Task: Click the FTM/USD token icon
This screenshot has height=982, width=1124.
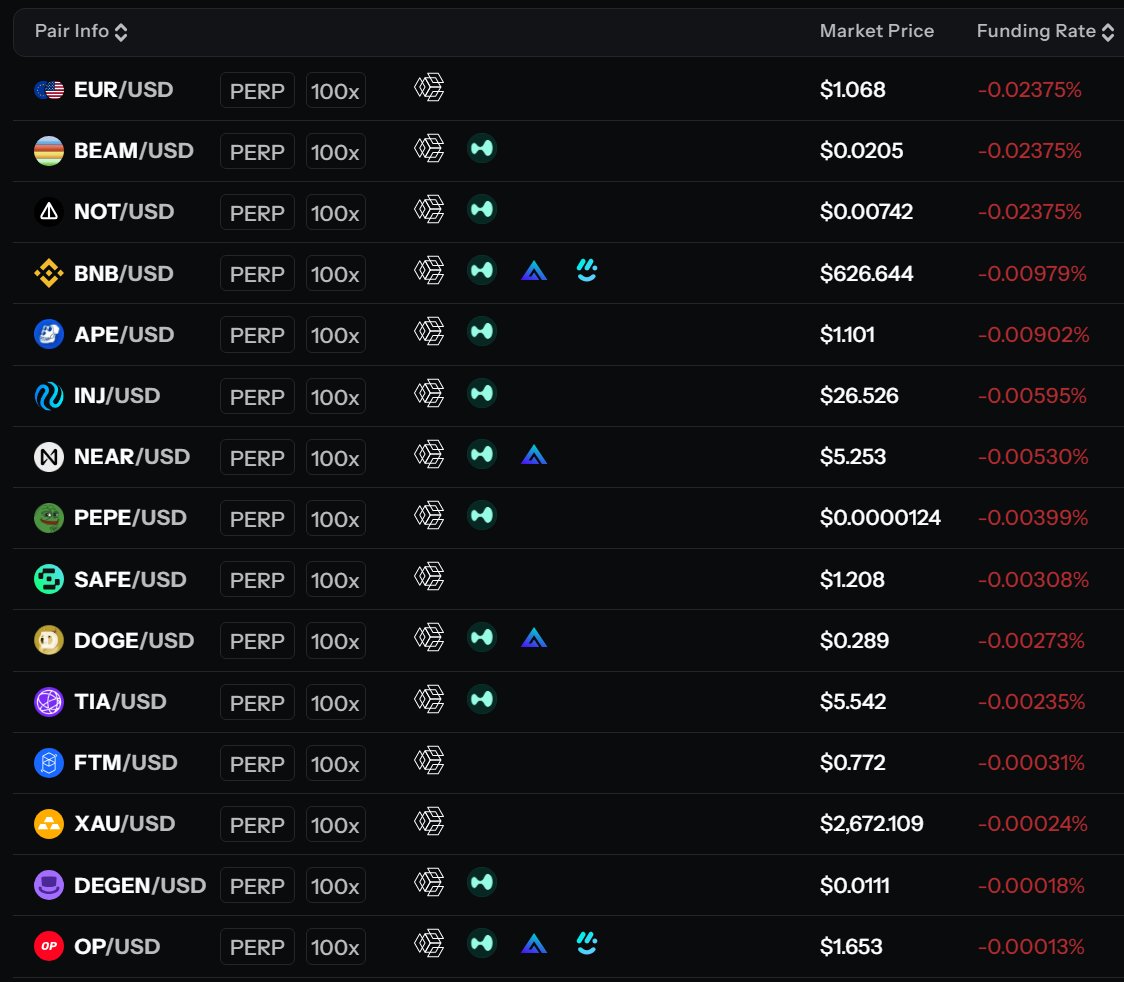Action: (49, 763)
